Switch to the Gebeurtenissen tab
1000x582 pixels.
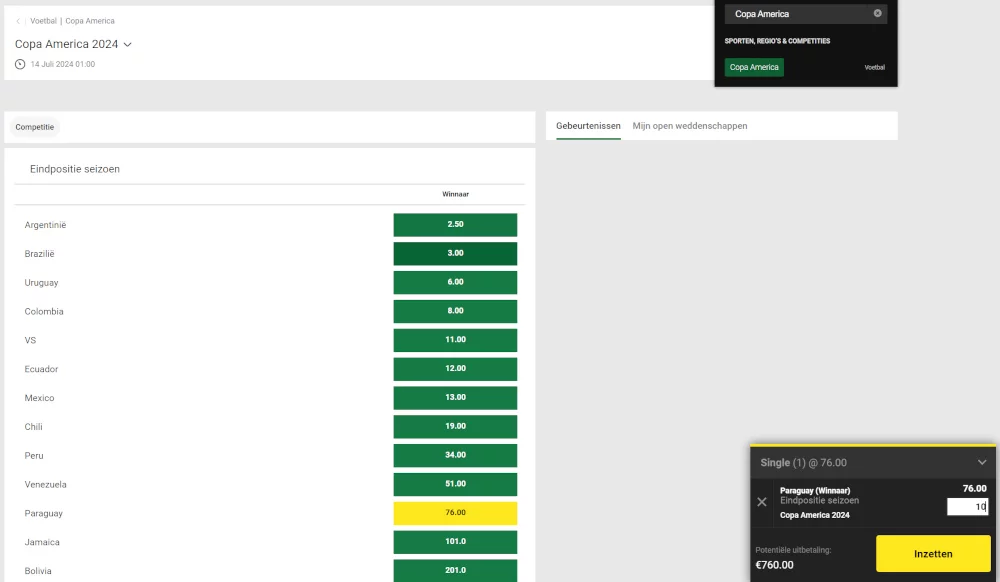pos(588,126)
